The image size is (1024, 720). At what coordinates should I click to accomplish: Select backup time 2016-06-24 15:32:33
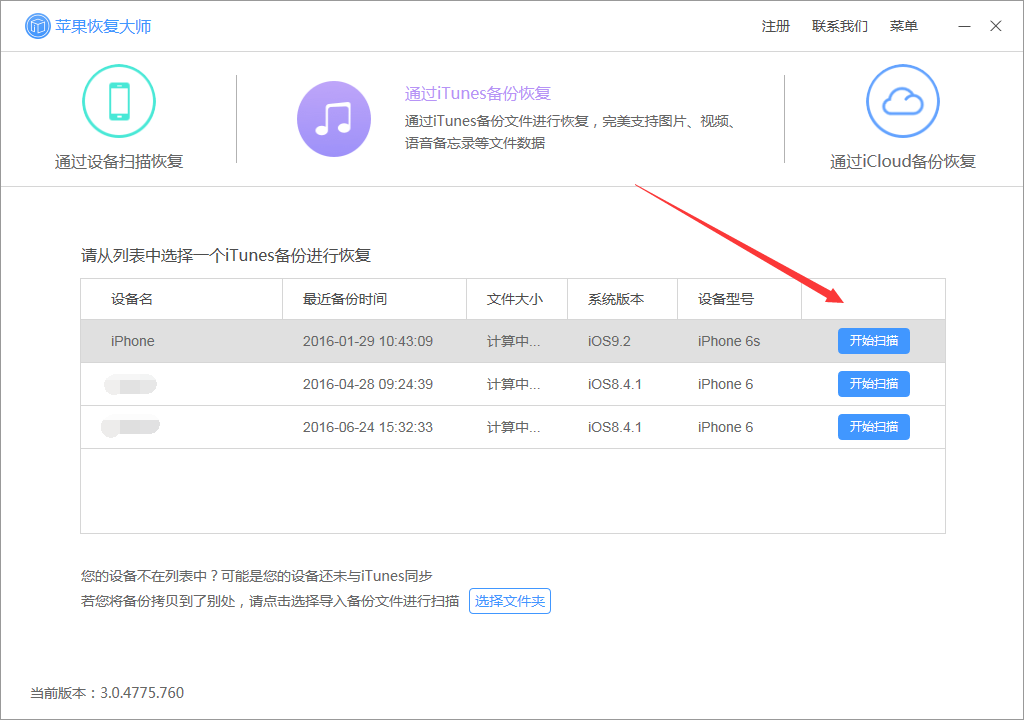pyautogui.click(x=368, y=427)
